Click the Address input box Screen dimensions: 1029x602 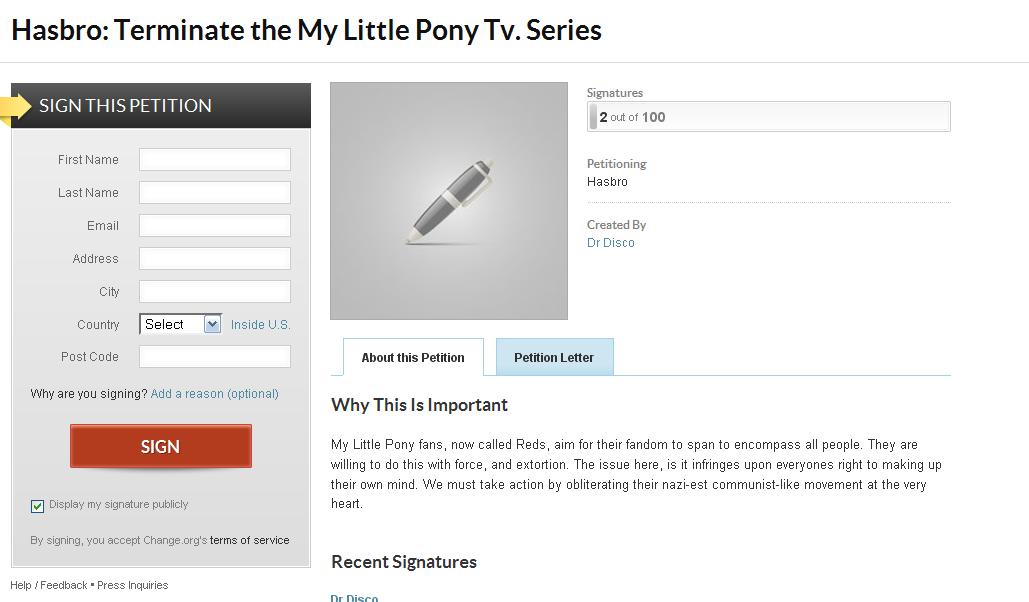tap(215, 259)
